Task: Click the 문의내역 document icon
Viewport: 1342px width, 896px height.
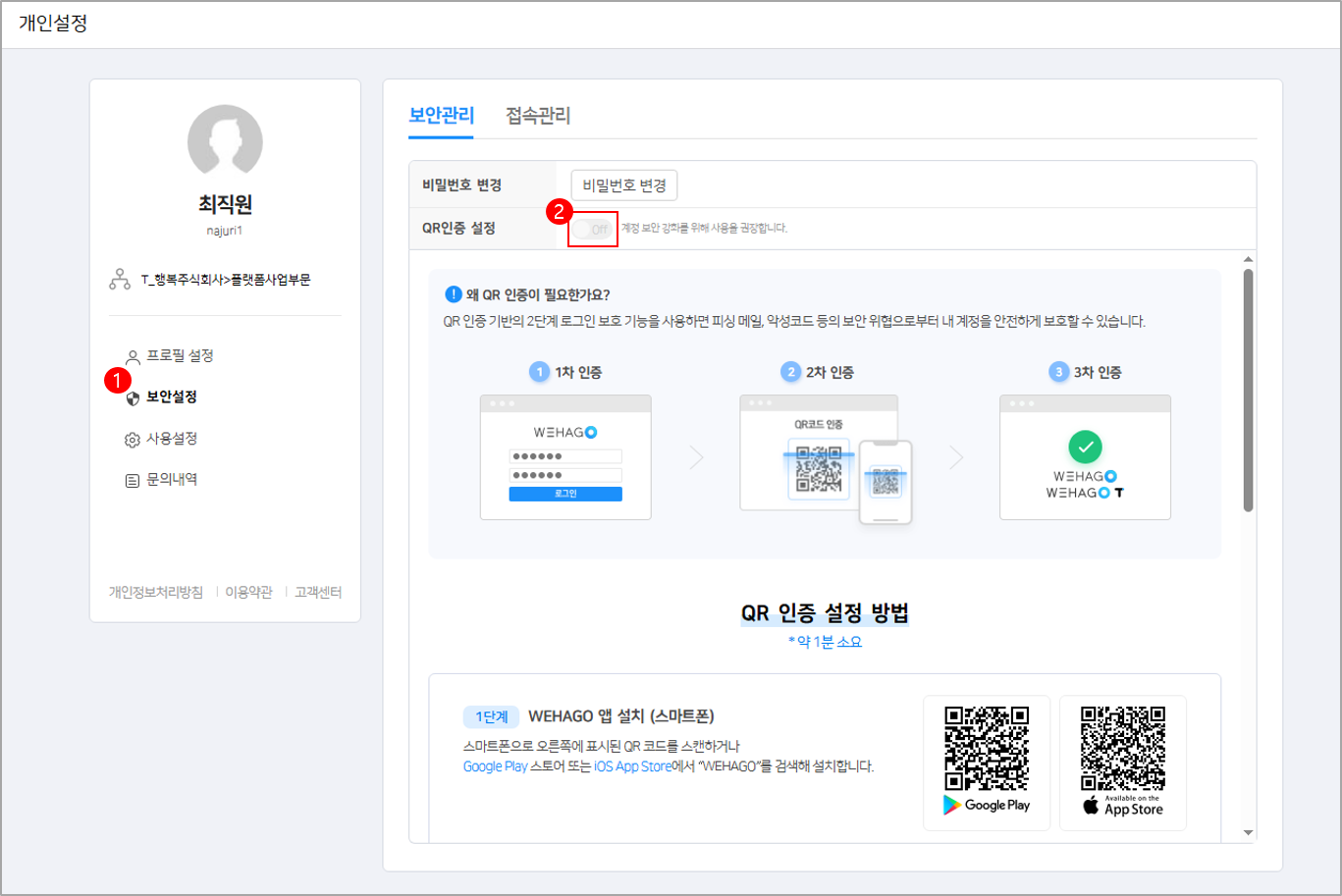Action: pyautogui.click(x=133, y=478)
